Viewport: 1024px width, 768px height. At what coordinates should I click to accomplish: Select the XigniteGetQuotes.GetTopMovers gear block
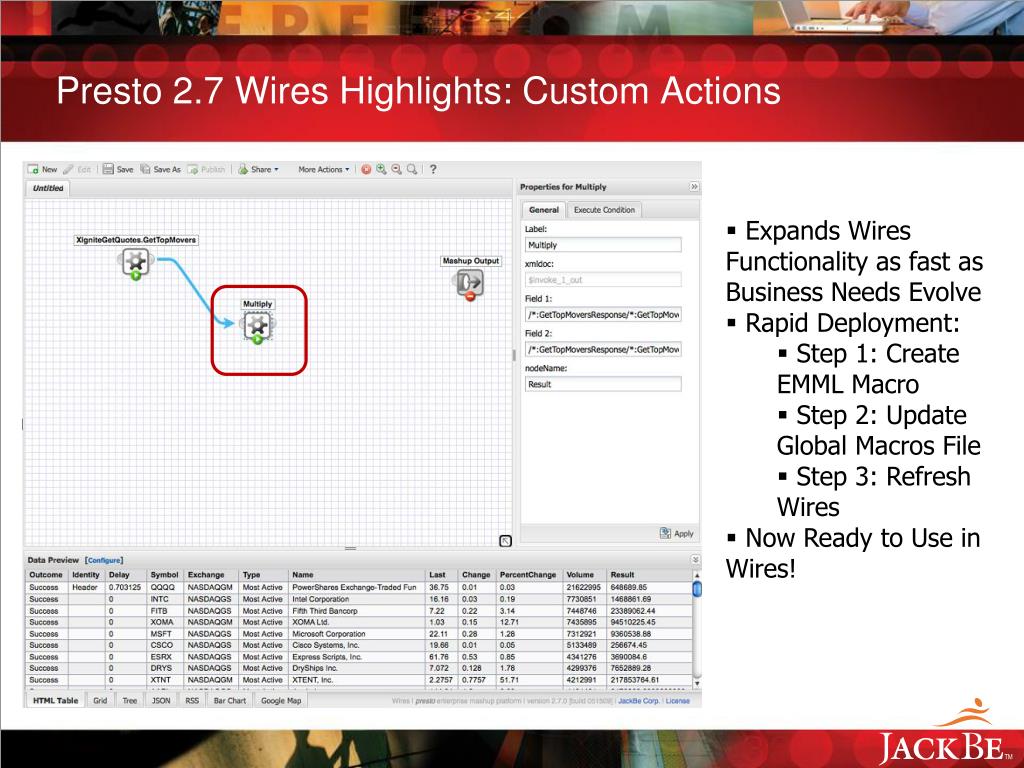[x=136, y=262]
